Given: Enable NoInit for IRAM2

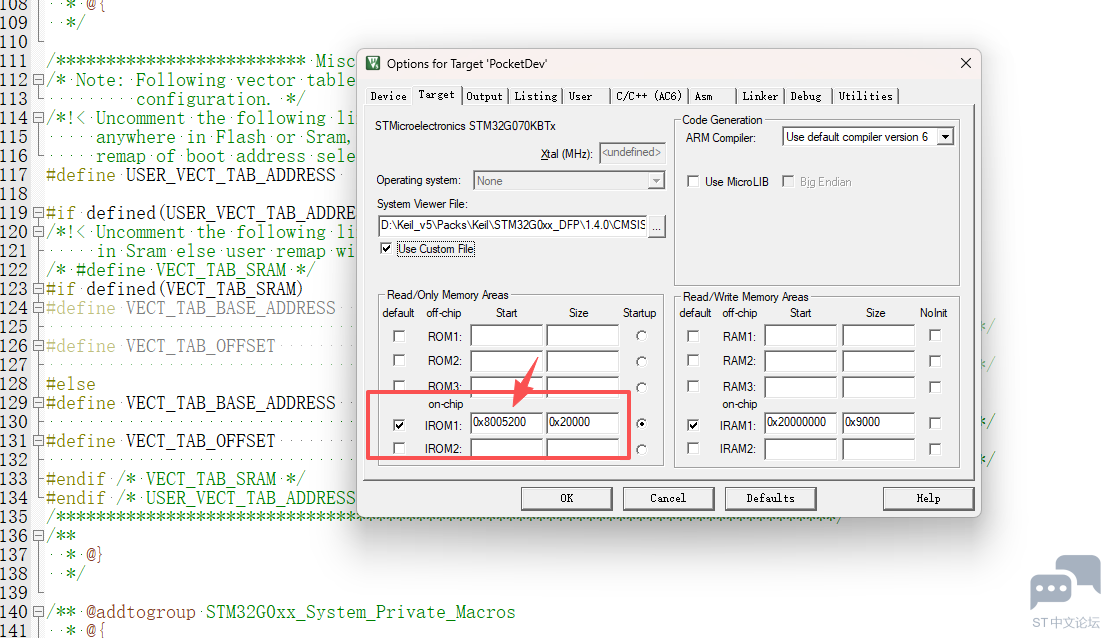Looking at the screenshot, I should (x=935, y=448).
